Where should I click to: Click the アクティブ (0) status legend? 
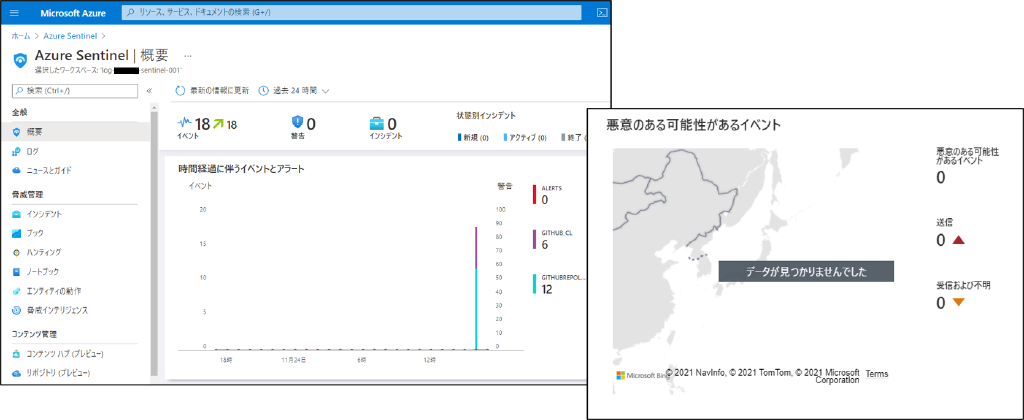tap(525, 138)
